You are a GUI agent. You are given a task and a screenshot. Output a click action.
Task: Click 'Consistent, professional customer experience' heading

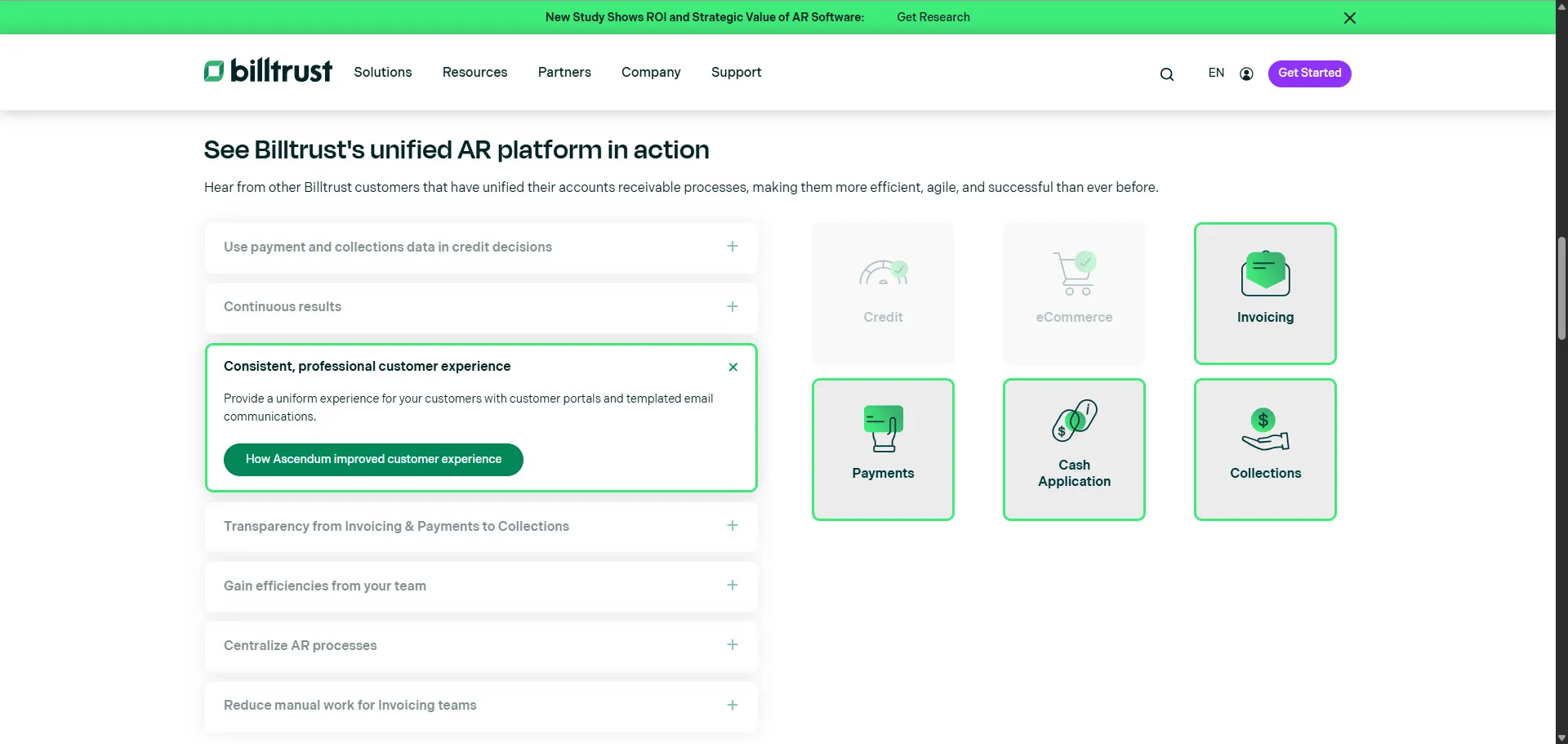click(x=367, y=366)
